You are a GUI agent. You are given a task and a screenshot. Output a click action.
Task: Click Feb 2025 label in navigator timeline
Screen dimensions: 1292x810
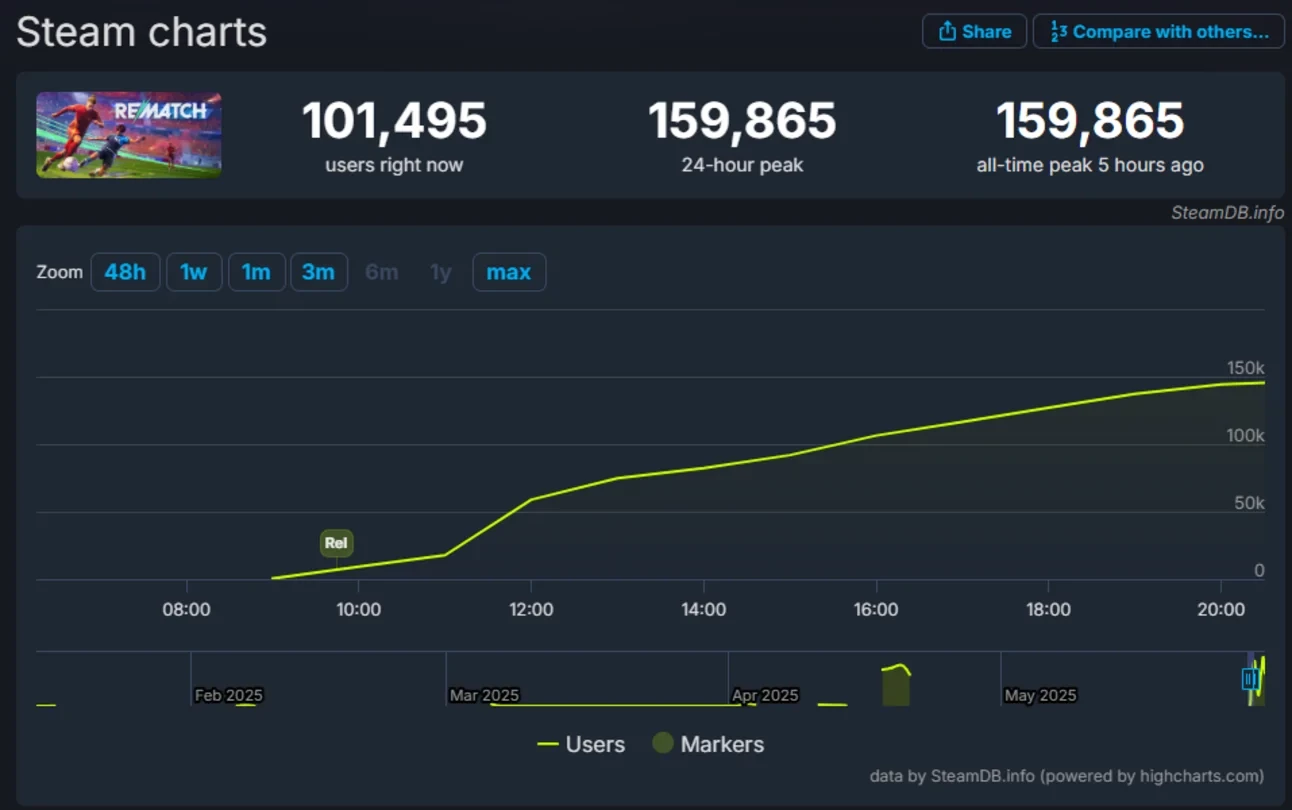[x=228, y=695]
